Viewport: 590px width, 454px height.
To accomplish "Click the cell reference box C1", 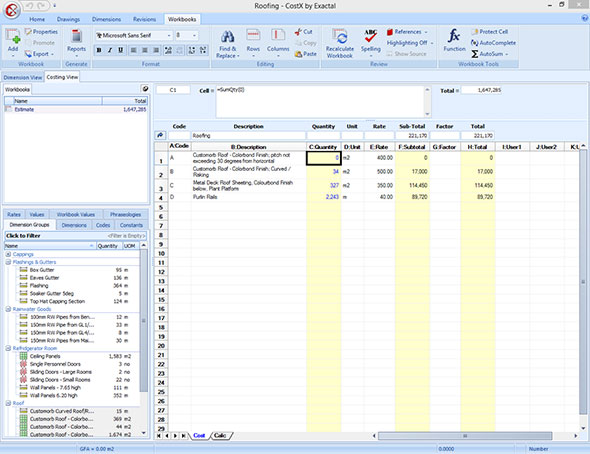I will (x=173, y=90).
